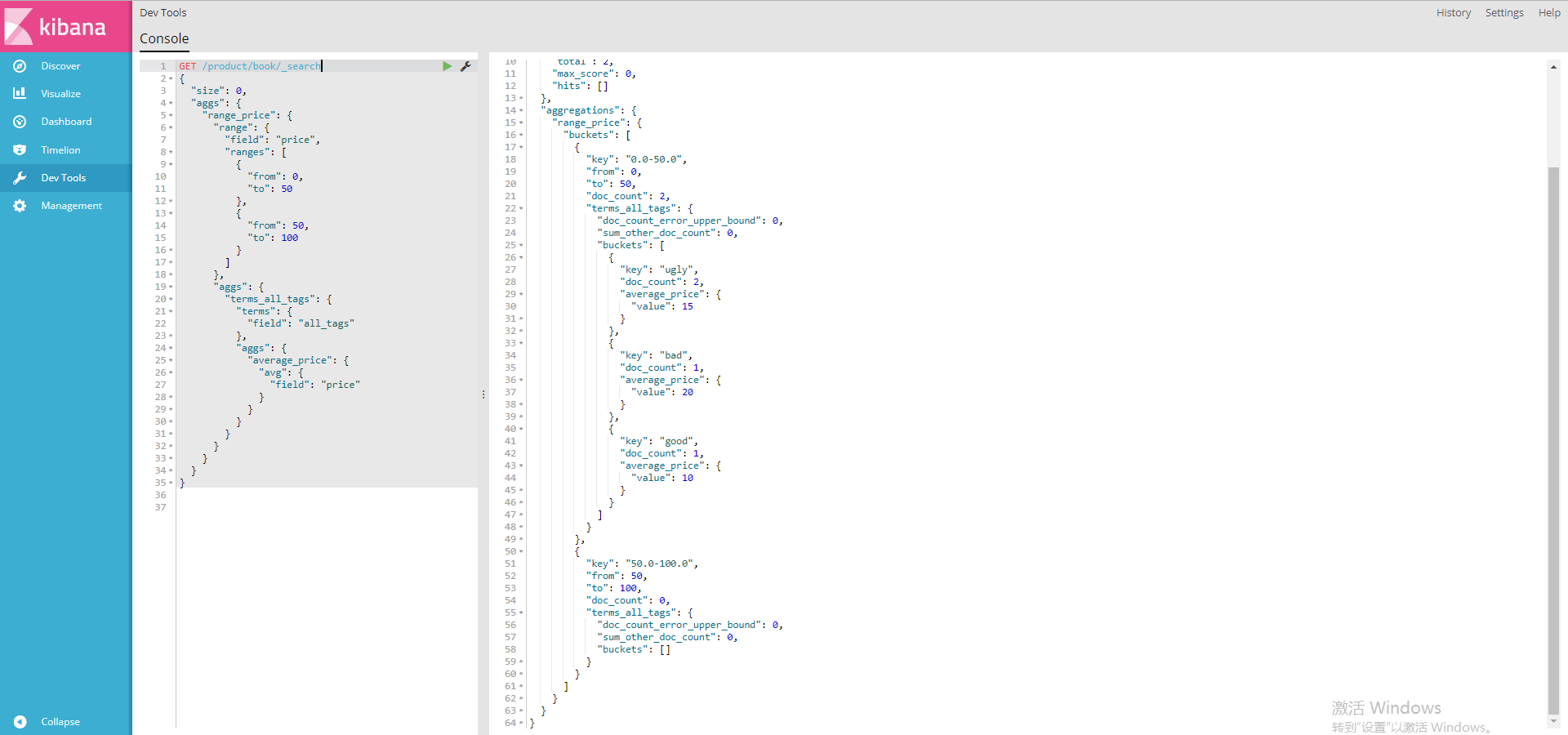Click the Dev Tools wrench icon
This screenshot has height=735, width=1568.
[20, 178]
